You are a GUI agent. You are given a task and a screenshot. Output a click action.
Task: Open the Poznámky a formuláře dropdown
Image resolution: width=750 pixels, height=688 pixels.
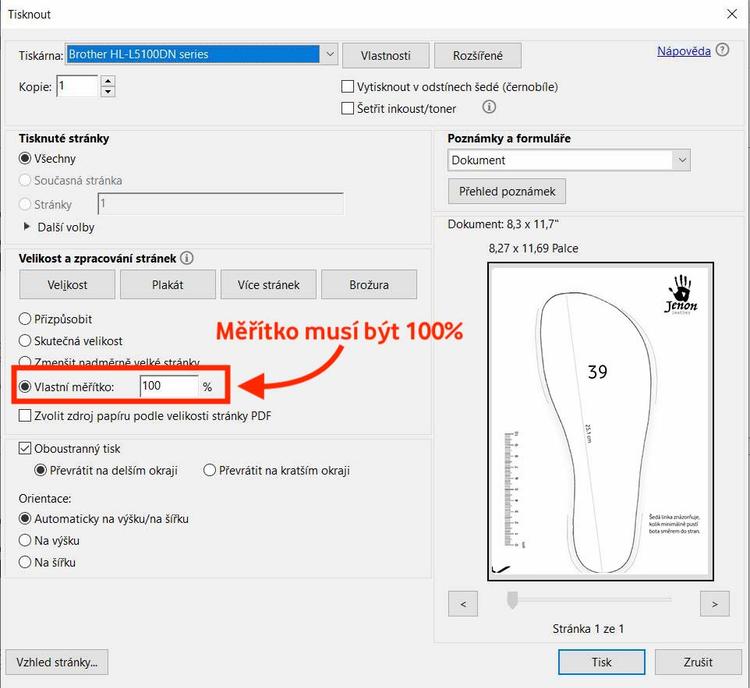point(681,160)
